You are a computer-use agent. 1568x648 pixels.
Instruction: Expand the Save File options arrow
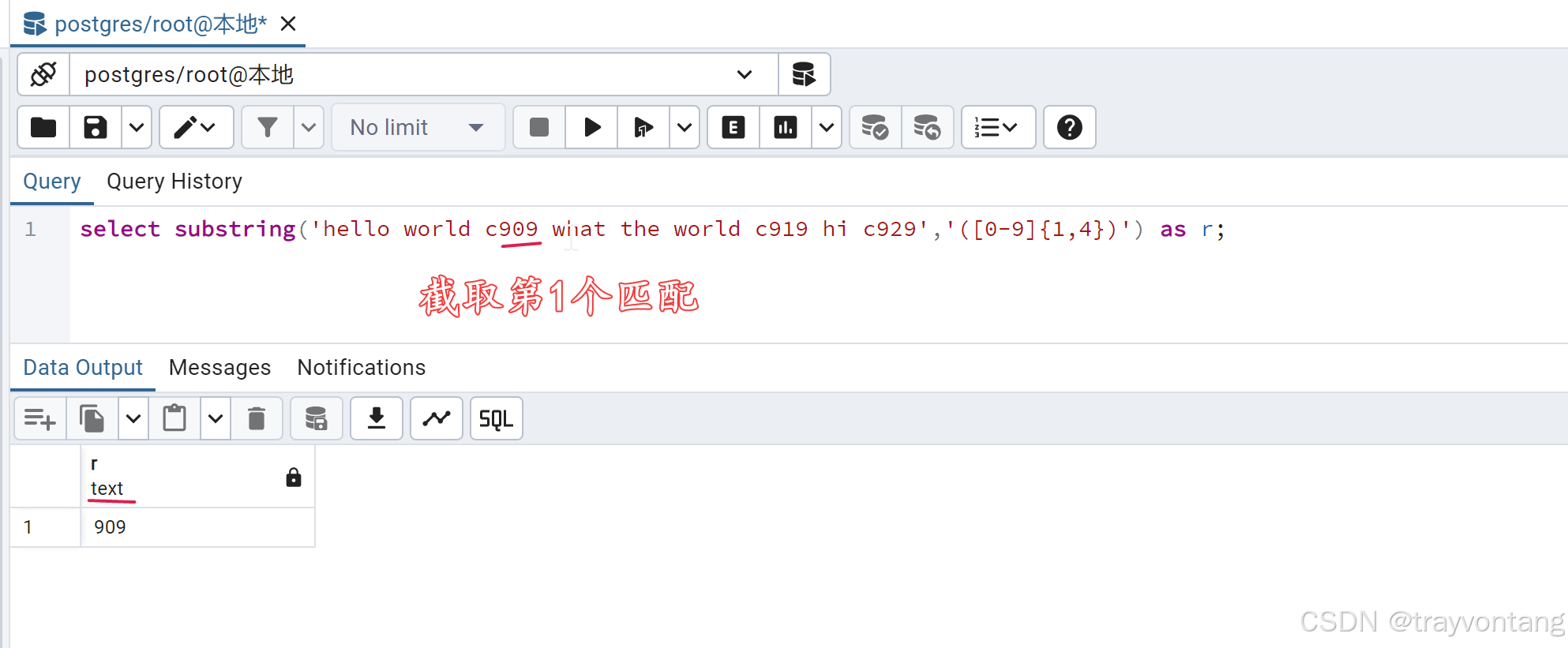point(137,127)
